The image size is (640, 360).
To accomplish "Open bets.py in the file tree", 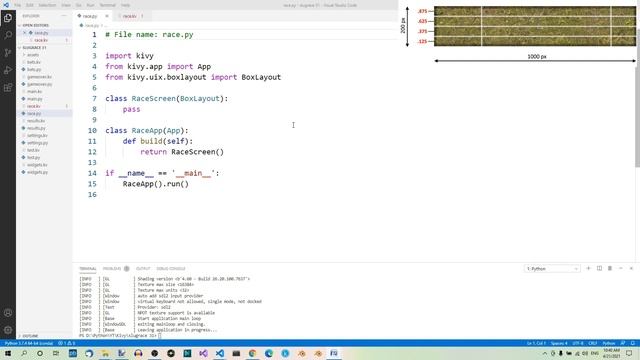I will (34, 69).
